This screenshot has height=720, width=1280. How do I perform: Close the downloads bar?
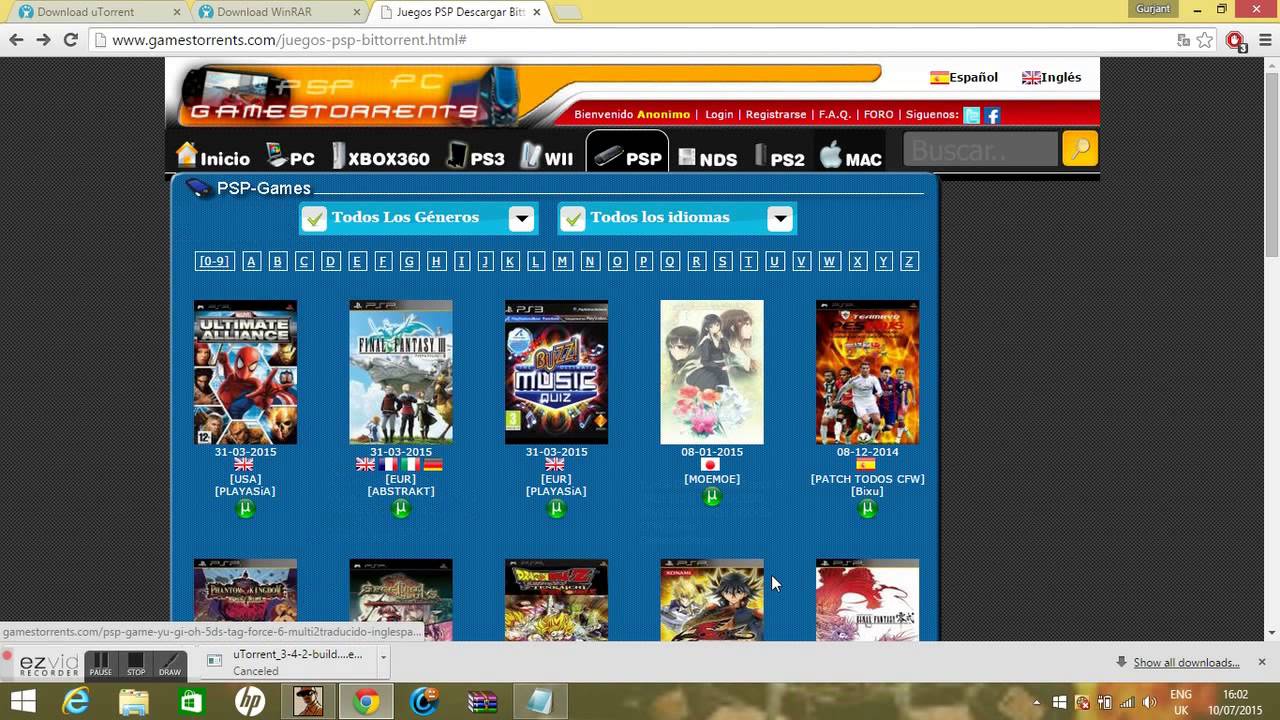1262,662
